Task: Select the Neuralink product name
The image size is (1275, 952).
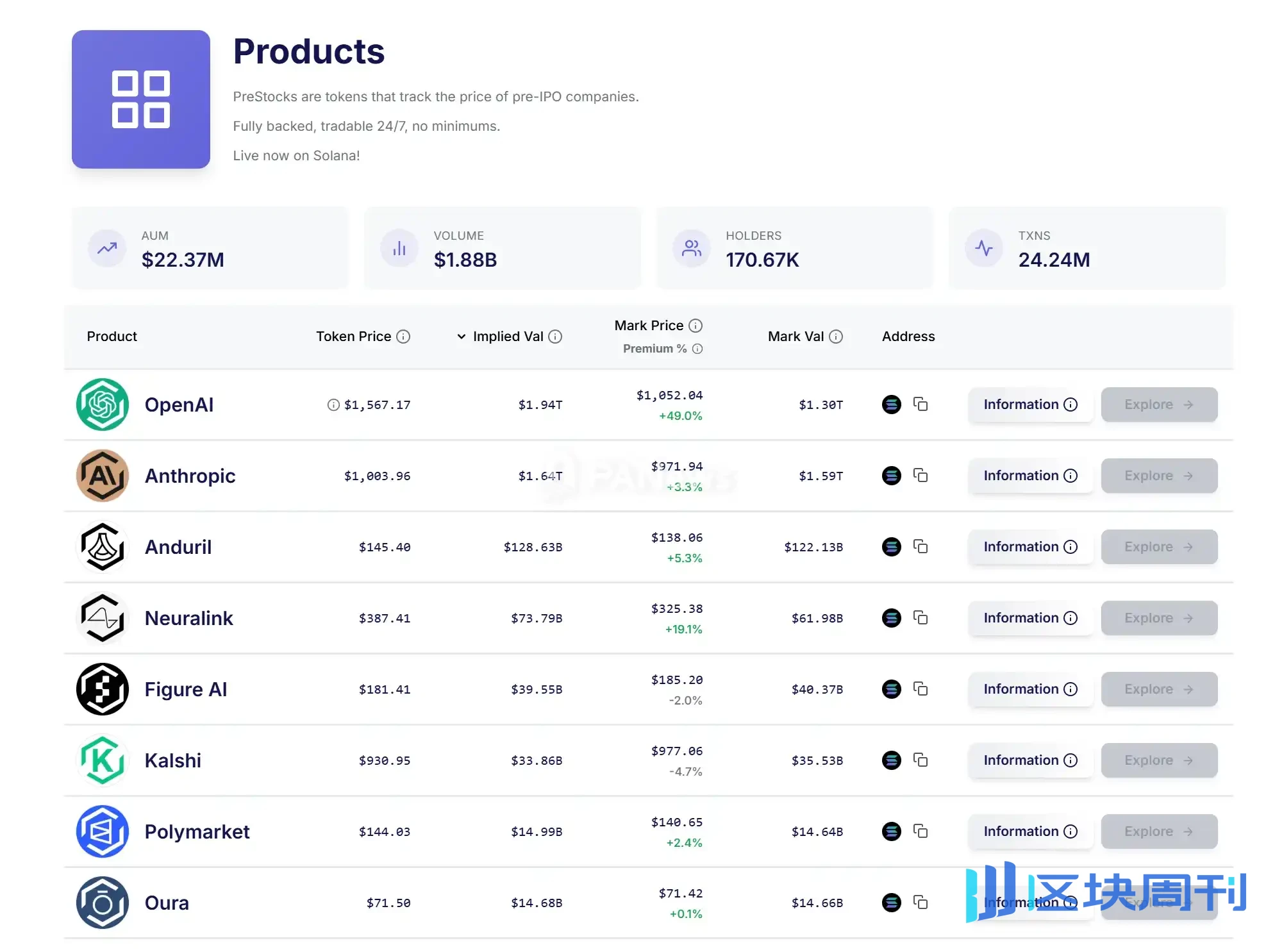Action: pyautogui.click(x=188, y=618)
